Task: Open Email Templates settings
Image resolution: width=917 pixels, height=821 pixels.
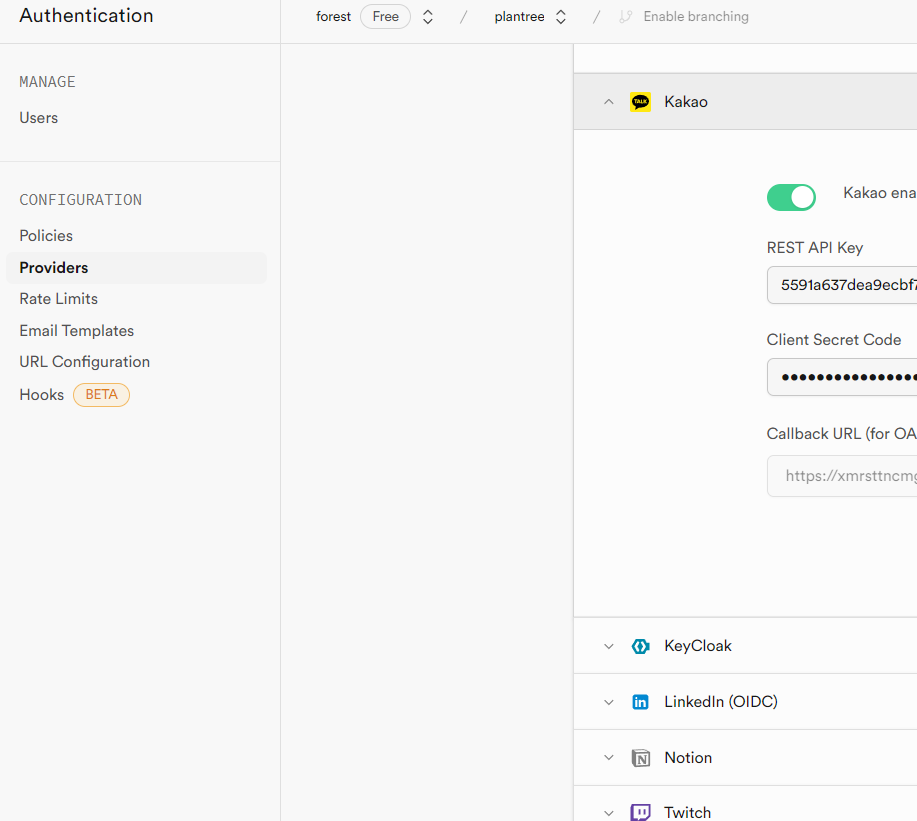Action: click(77, 331)
